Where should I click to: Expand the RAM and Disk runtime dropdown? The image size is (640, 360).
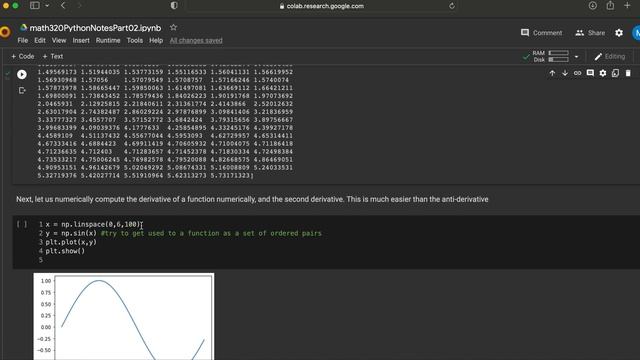pyautogui.click(x=576, y=57)
